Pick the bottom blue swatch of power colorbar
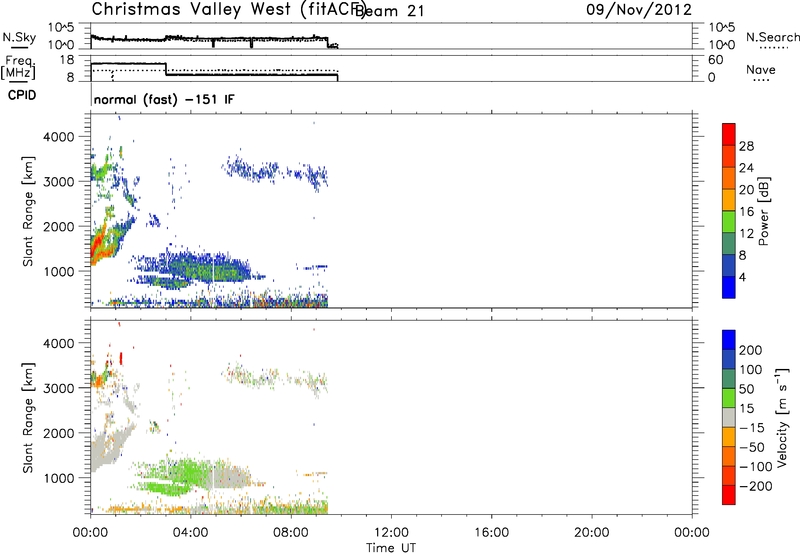This screenshot has width=800, height=554. coord(729,287)
